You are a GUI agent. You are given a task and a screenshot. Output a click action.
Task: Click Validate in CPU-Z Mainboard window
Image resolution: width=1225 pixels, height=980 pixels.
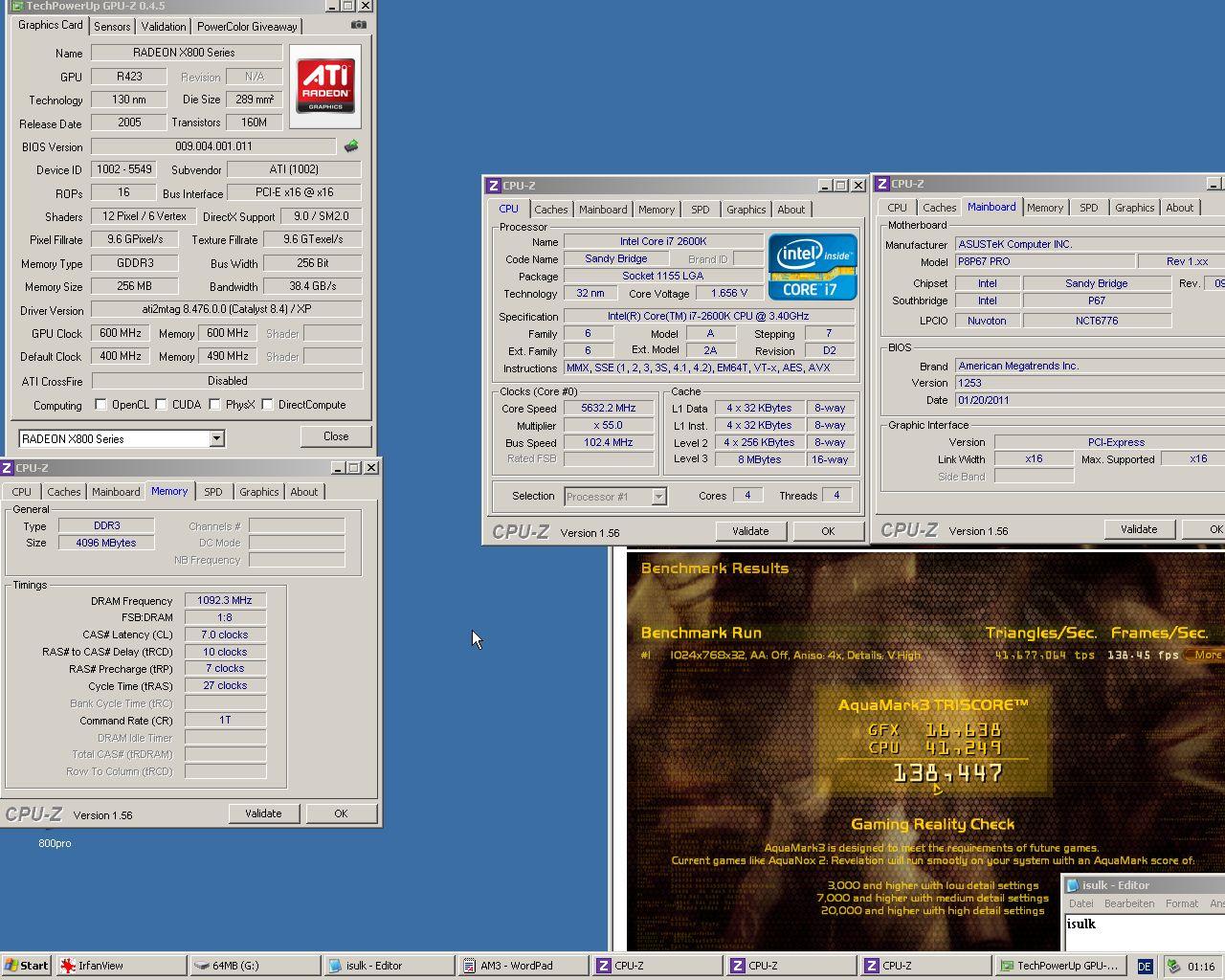[x=1139, y=529]
